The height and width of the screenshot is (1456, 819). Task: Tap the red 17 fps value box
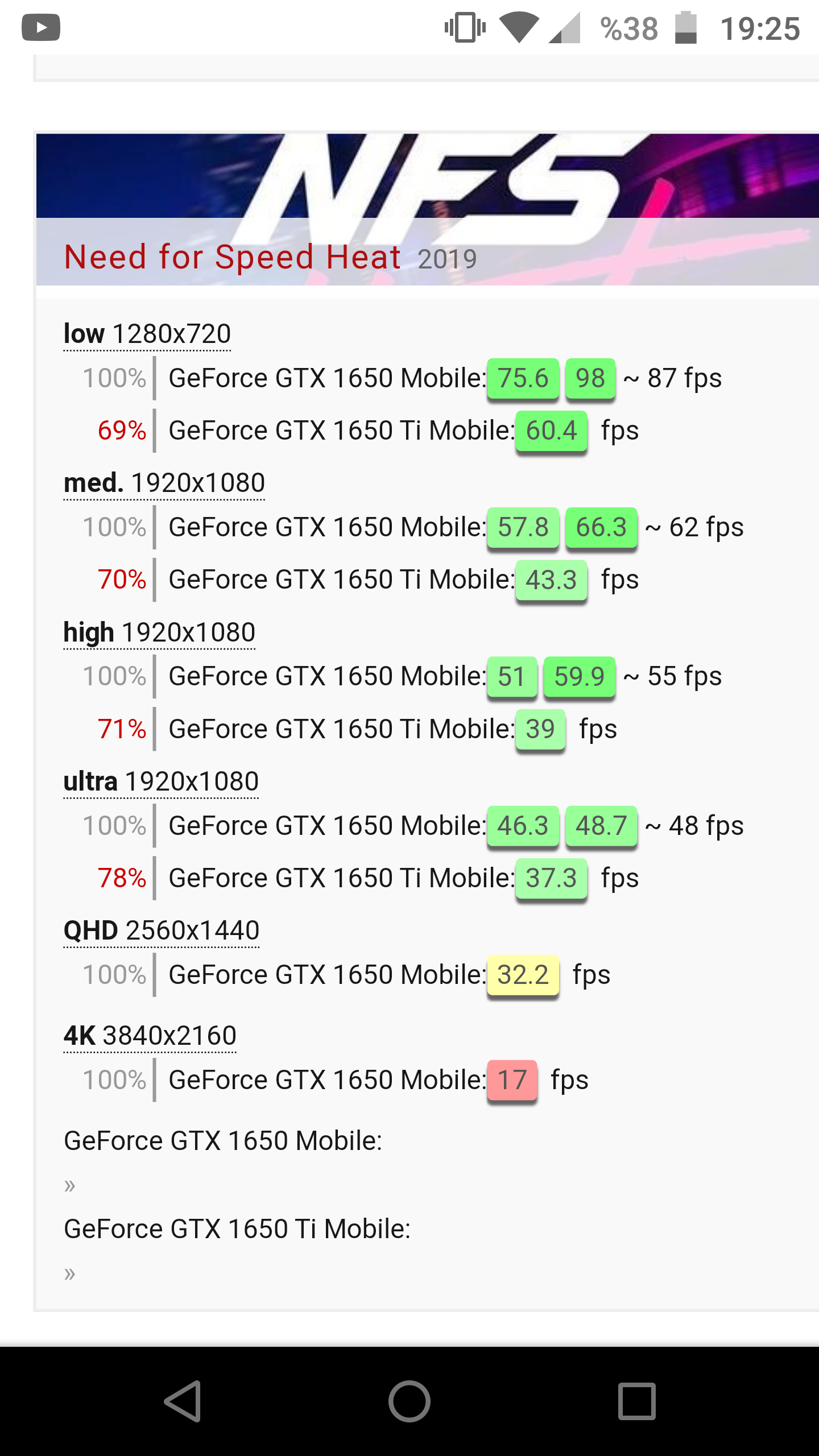click(512, 1080)
